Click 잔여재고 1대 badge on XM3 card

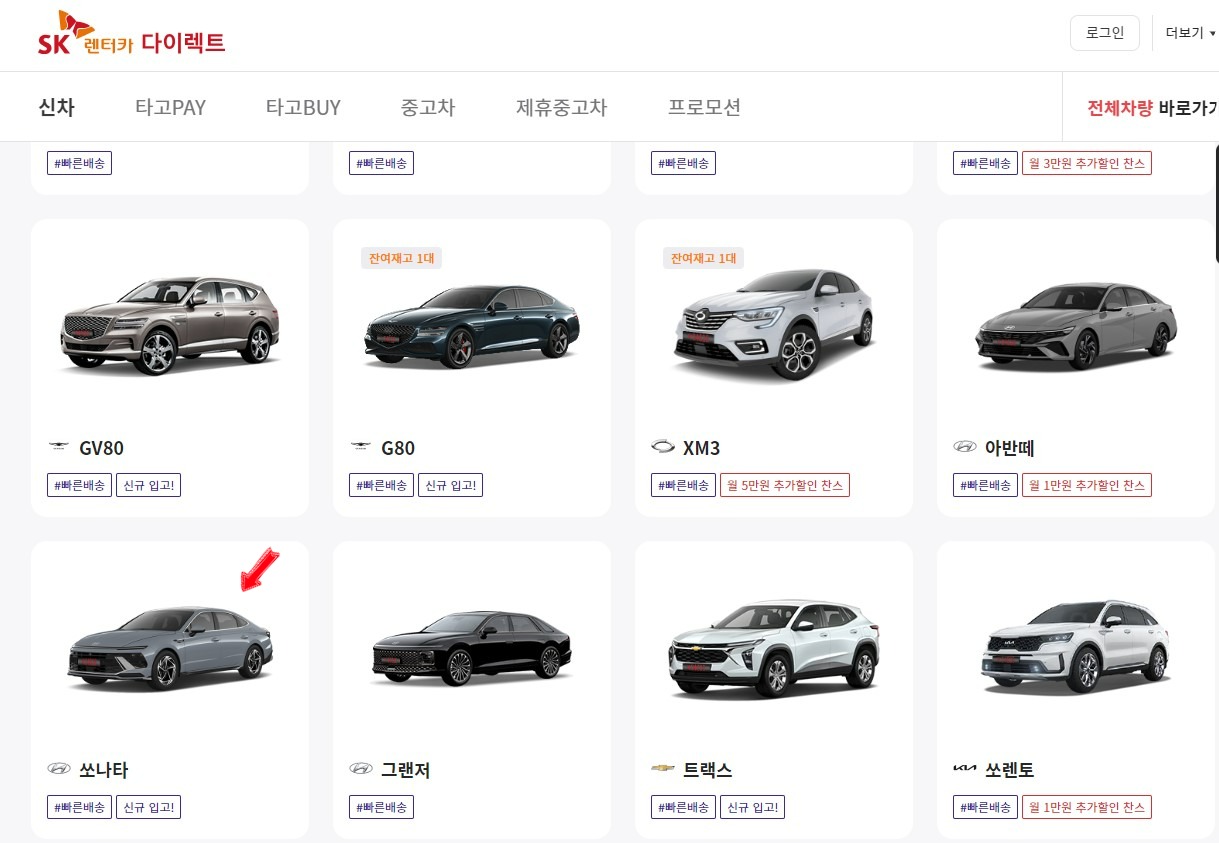704,258
